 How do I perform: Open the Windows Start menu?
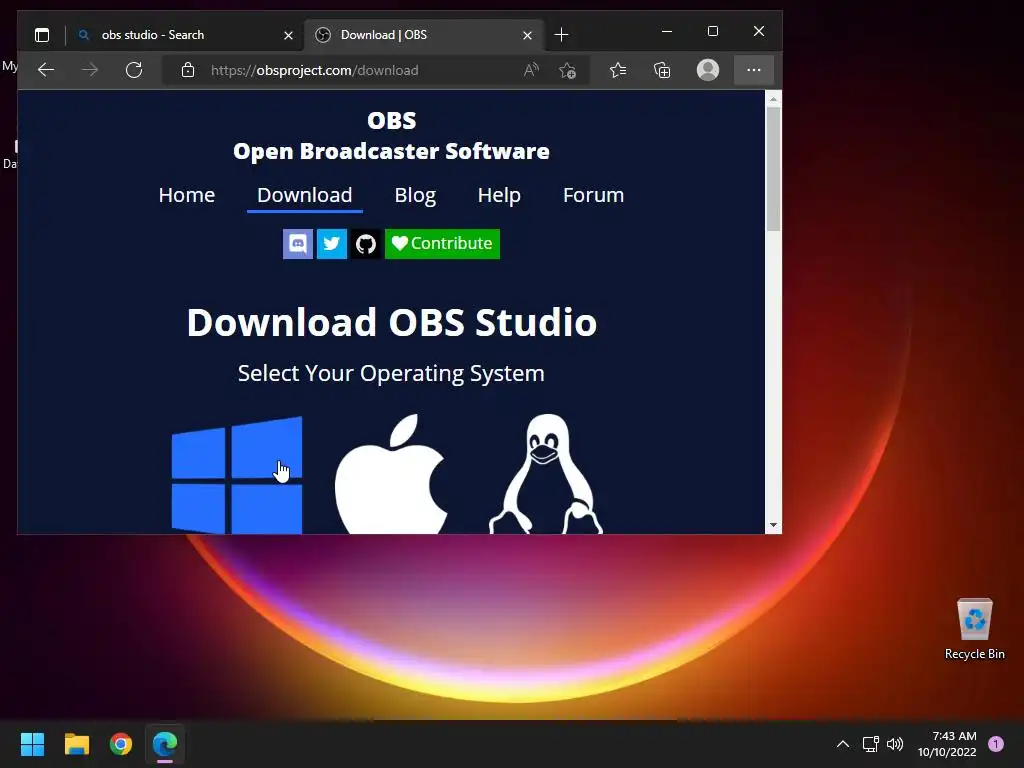pyautogui.click(x=32, y=744)
